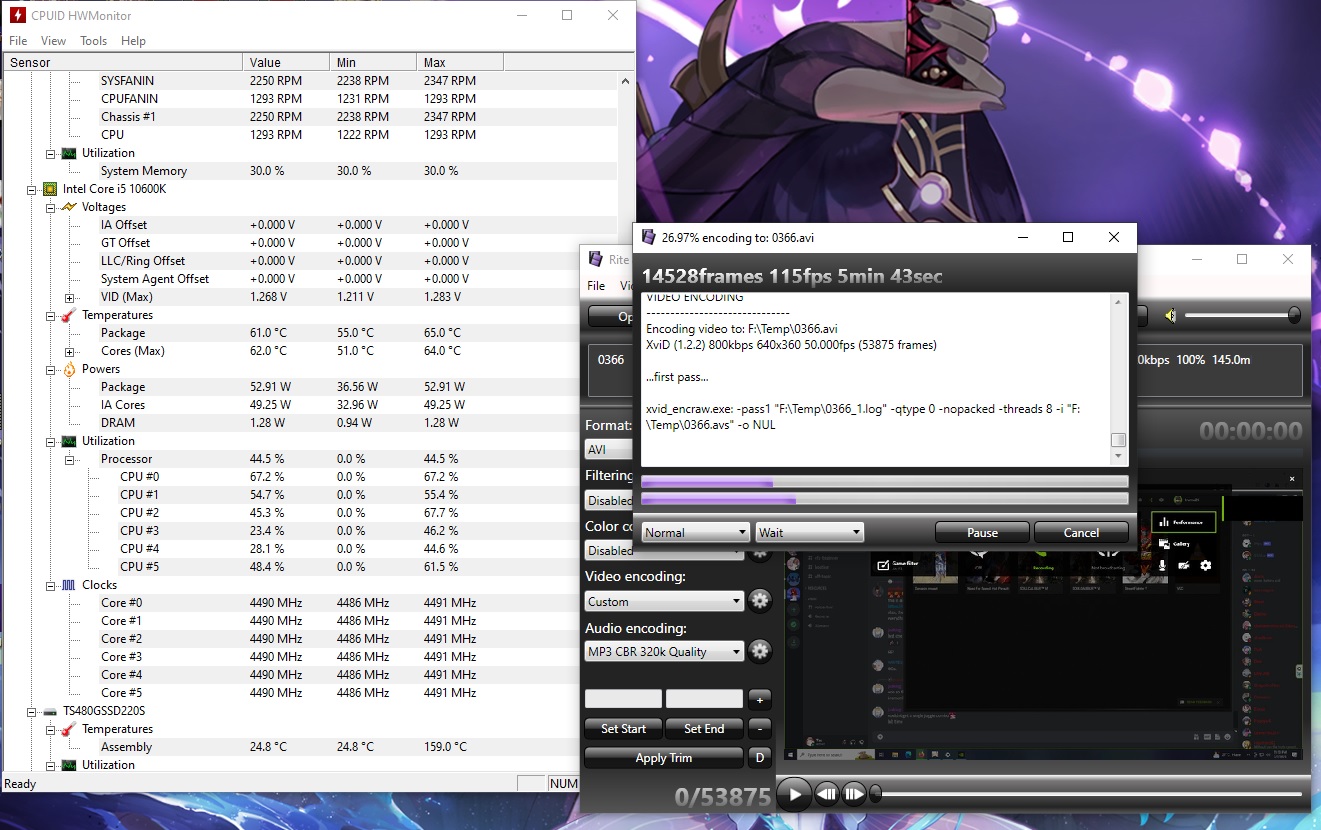Open the Normal priority dropdown
This screenshot has width=1321, height=830.
pyautogui.click(x=695, y=533)
